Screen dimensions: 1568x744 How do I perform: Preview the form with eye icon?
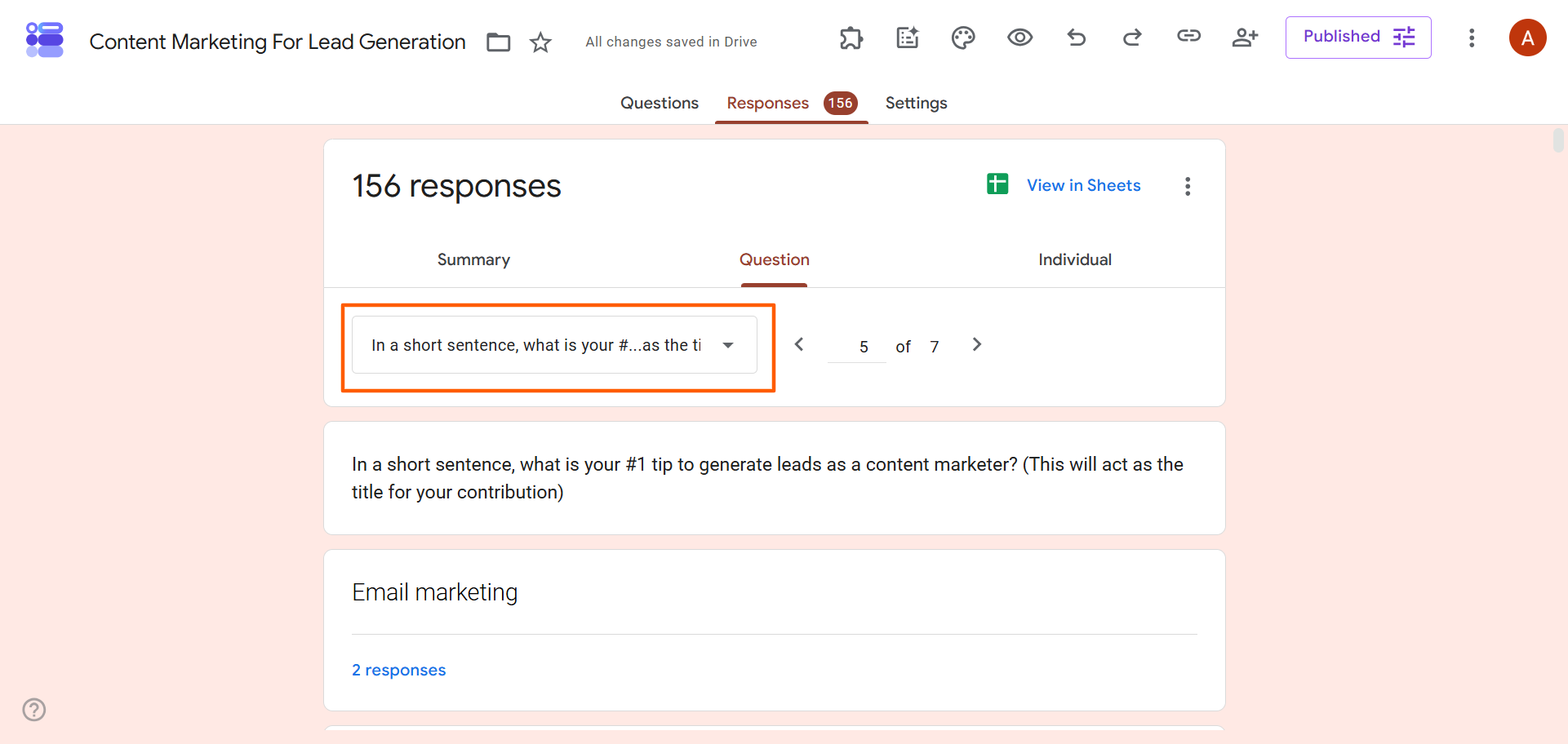[x=1019, y=38]
